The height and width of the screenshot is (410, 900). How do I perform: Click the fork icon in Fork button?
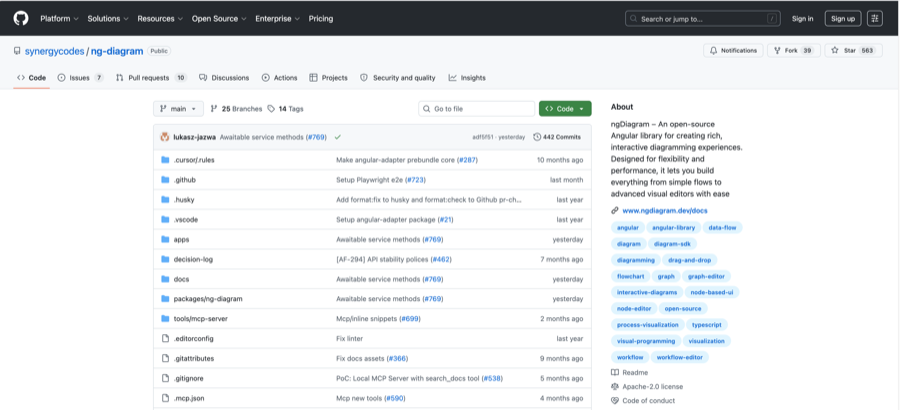pyautogui.click(x=777, y=51)
